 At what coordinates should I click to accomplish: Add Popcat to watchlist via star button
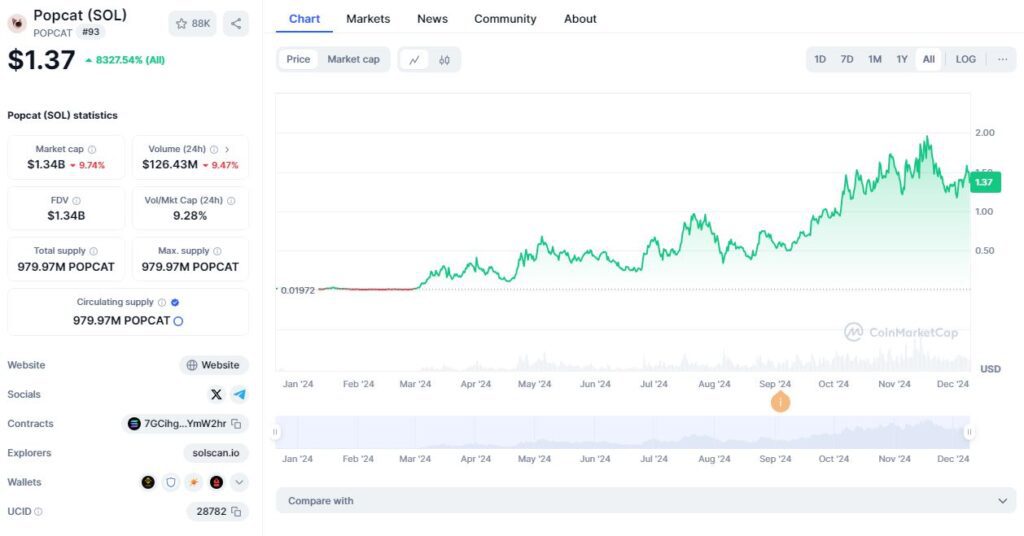193,24
